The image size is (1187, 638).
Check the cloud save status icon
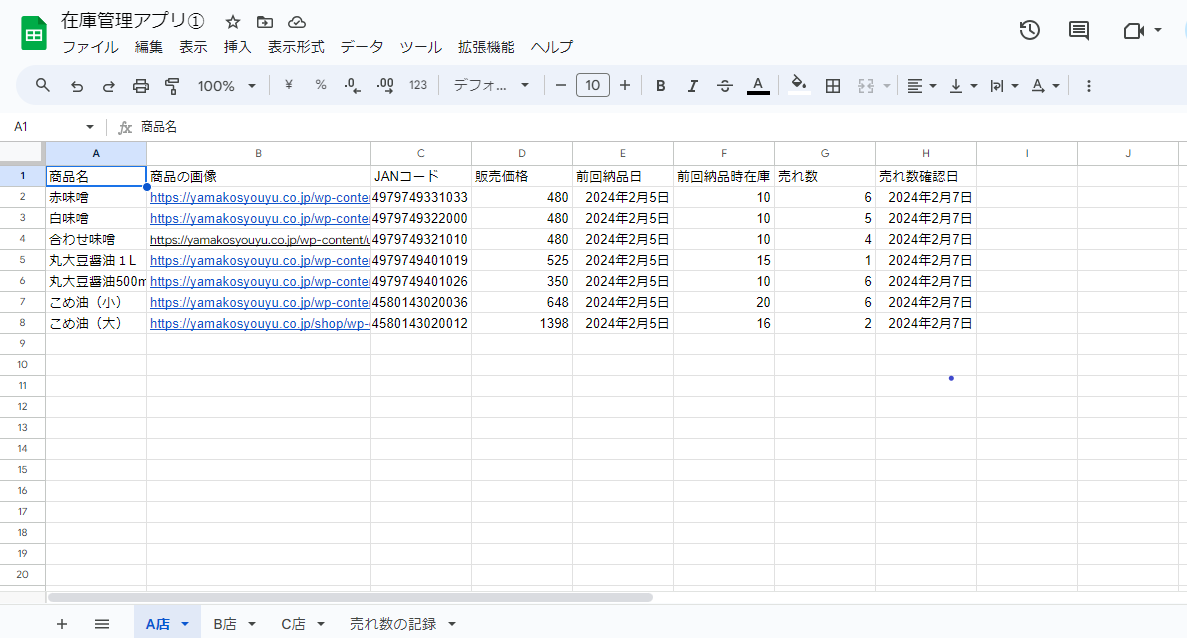click(297, 22)
